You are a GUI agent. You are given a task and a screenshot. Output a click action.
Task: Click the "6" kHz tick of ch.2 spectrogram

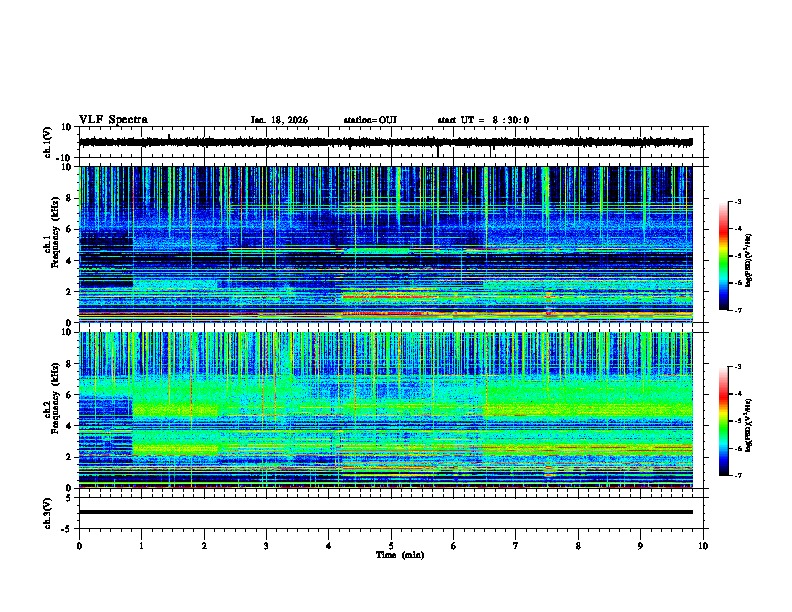tap(69, 395)
